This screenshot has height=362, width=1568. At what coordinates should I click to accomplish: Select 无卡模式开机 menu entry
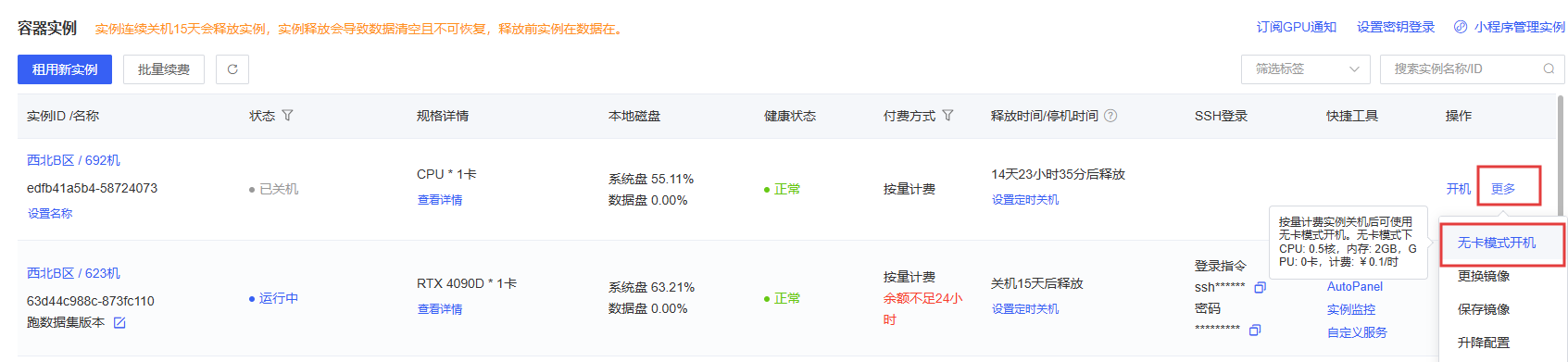point(1497,243)
